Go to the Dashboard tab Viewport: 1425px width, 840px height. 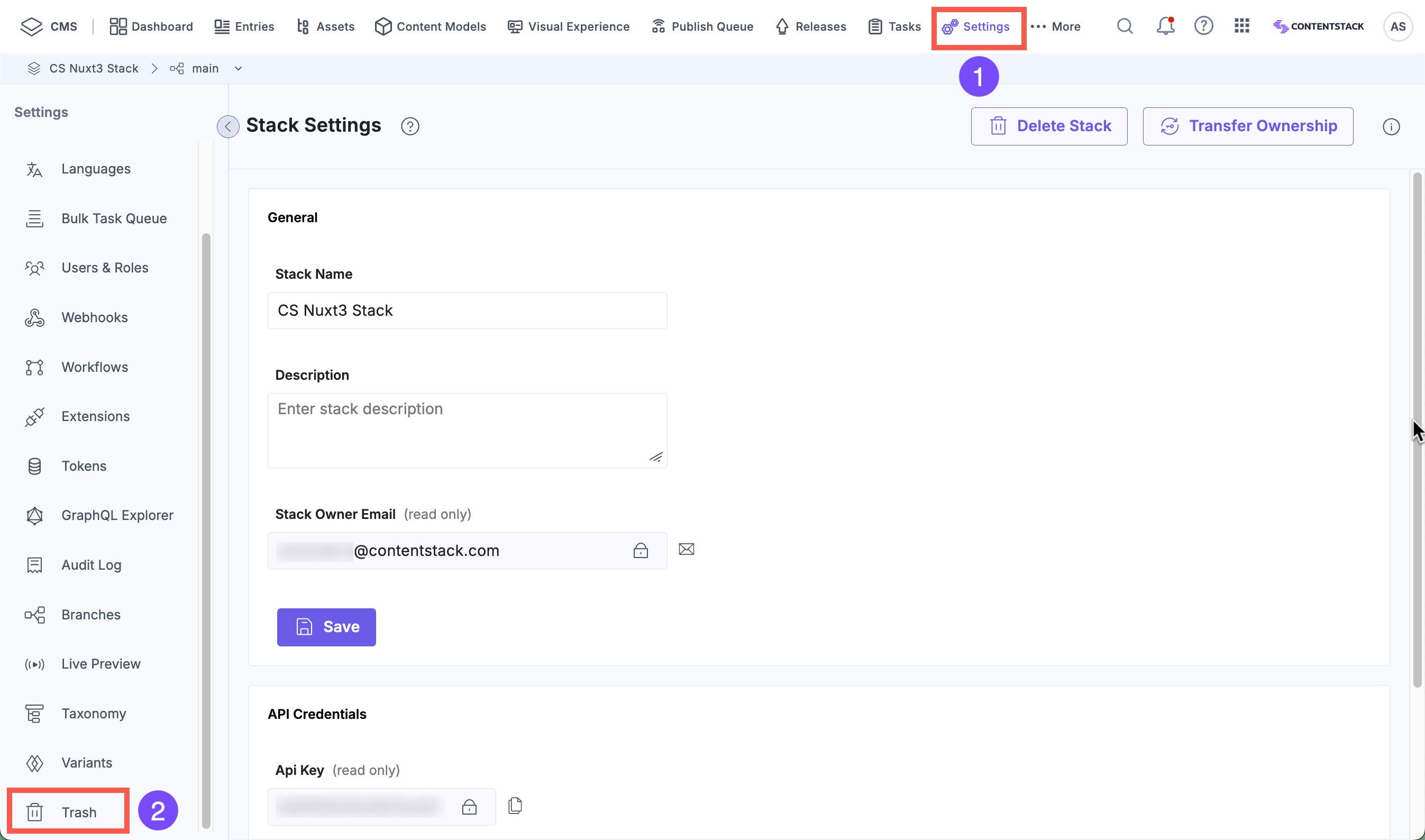tap(151, 26)
